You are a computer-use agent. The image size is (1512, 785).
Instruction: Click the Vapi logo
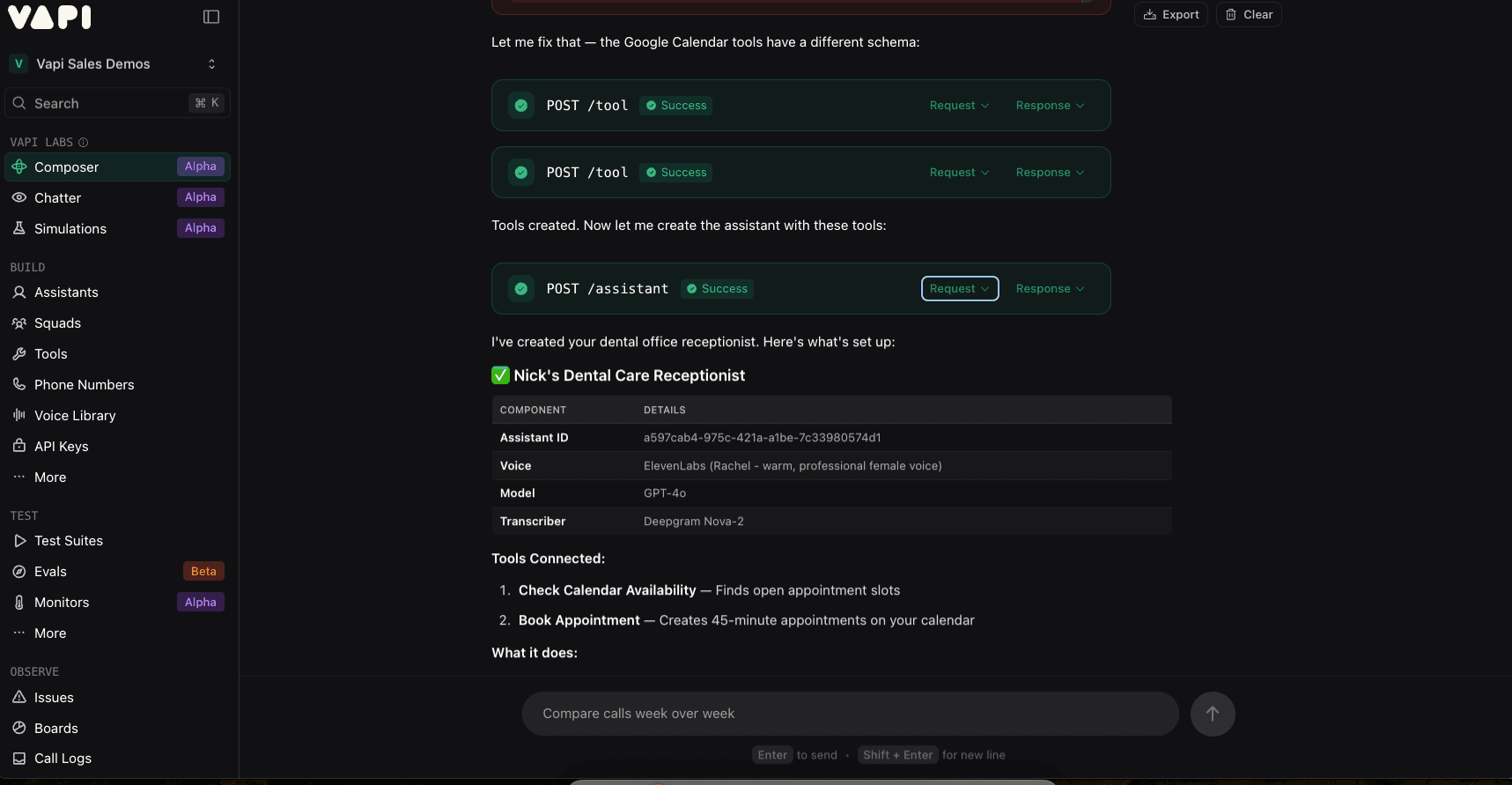click(49, 17)
